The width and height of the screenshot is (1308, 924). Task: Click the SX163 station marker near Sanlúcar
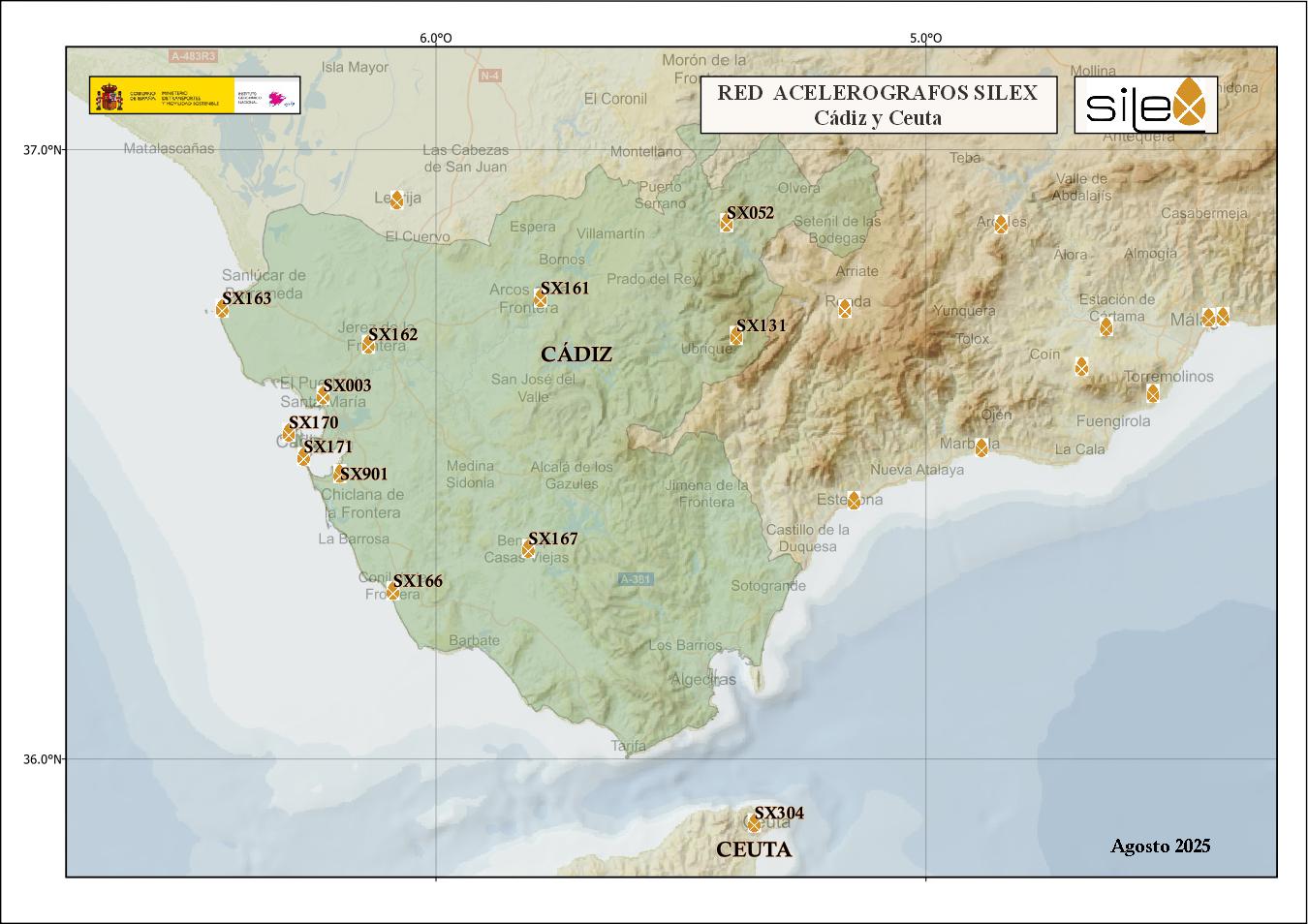223,309
